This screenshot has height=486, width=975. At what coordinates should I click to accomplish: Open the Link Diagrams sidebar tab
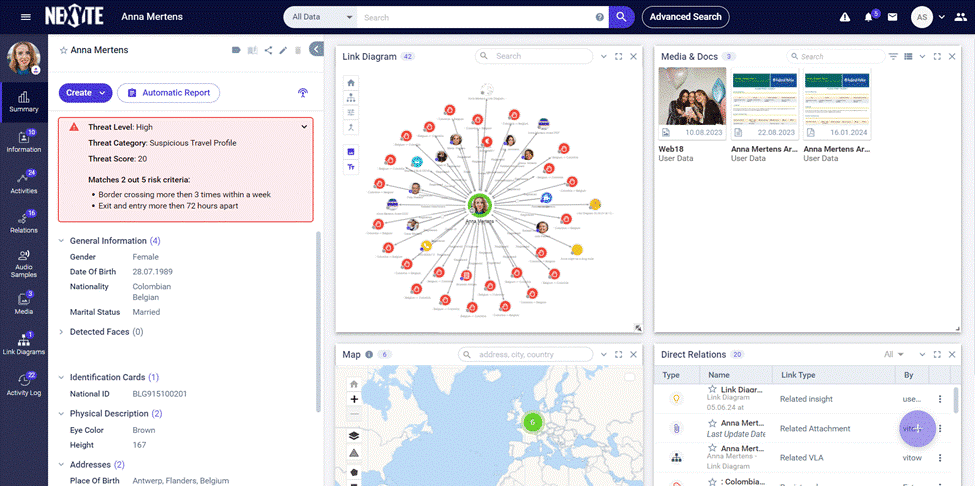tap(24, 344)
